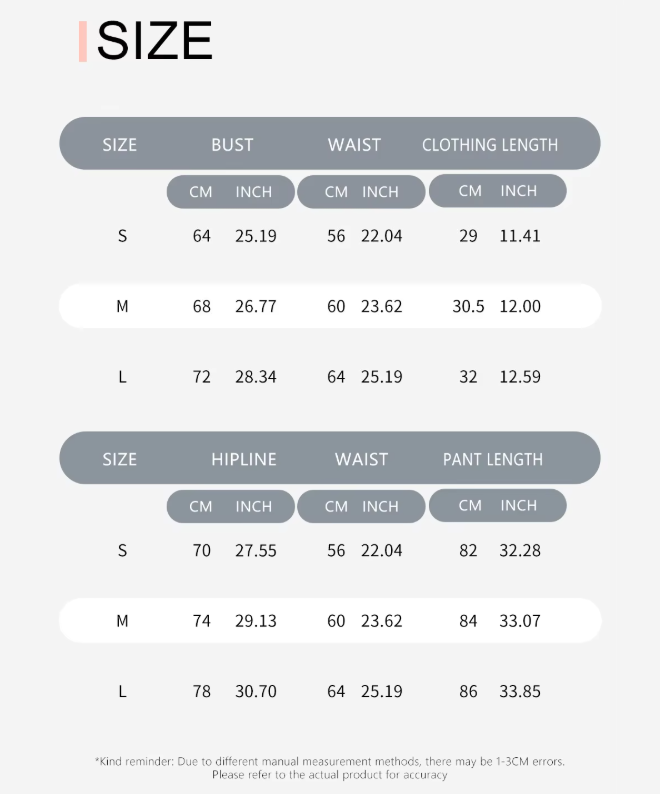Click the kind reminder note text
Image resolution: width=660 pixels, height=794 pixels.
(329, 768)
